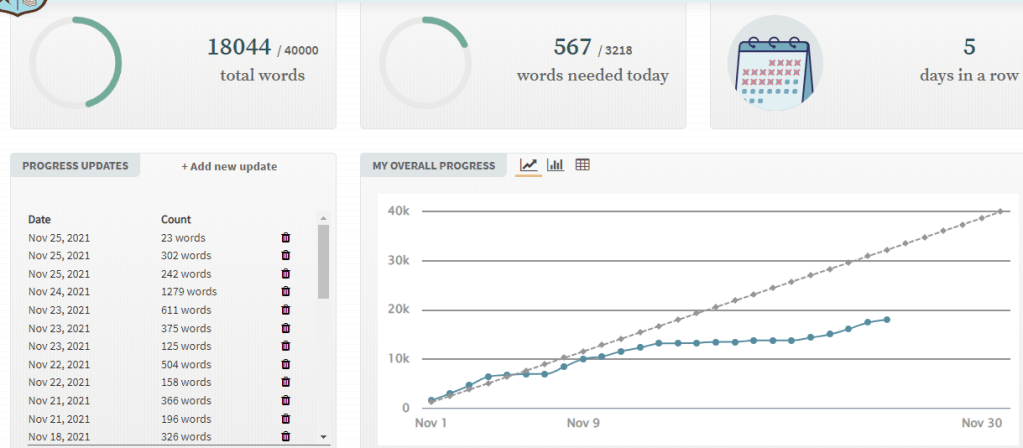Open the Progress Updates tab
The image size is (1023, 448).
point(76,166)
